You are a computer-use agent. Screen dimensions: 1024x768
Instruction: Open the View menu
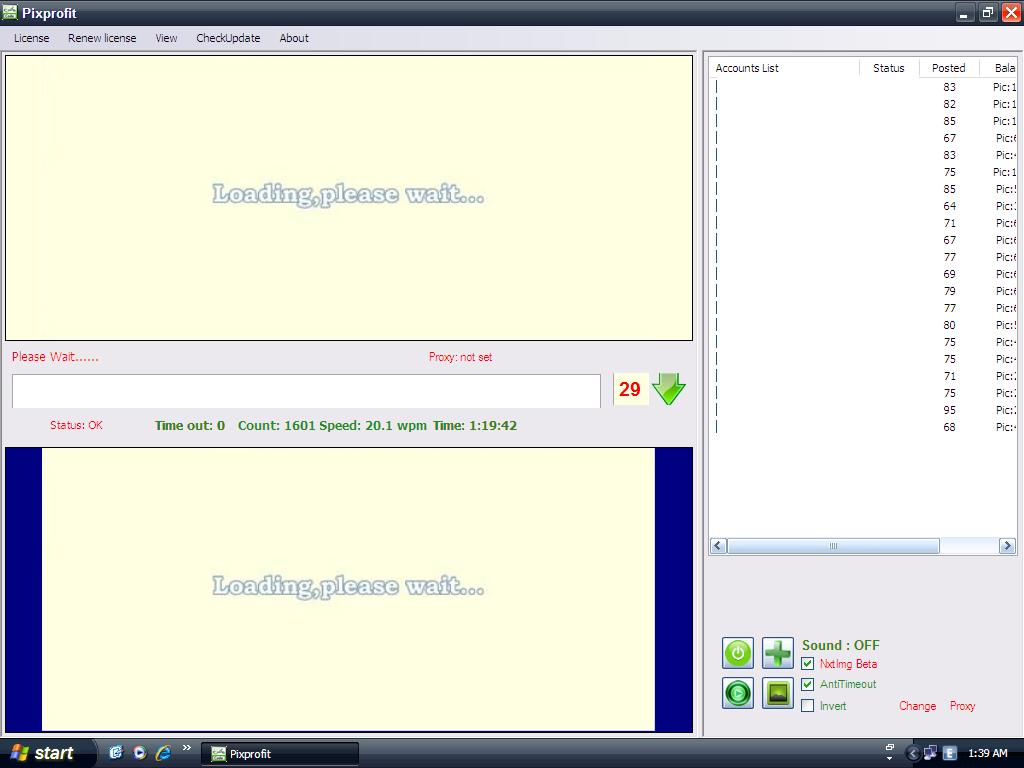[166, 38]
